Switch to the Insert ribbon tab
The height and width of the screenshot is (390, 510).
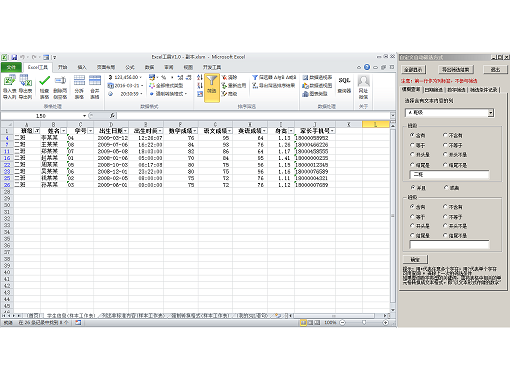coord(82,67)
